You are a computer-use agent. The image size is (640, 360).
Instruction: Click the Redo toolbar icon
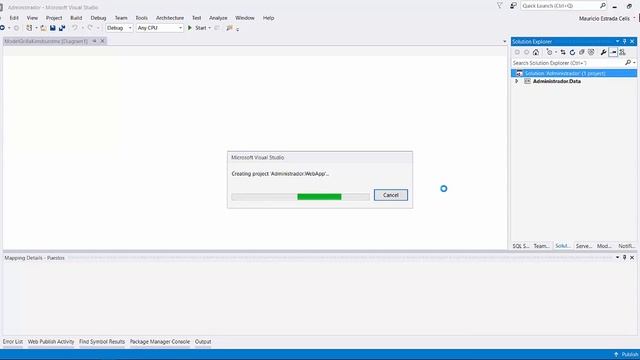click(90, 28)
